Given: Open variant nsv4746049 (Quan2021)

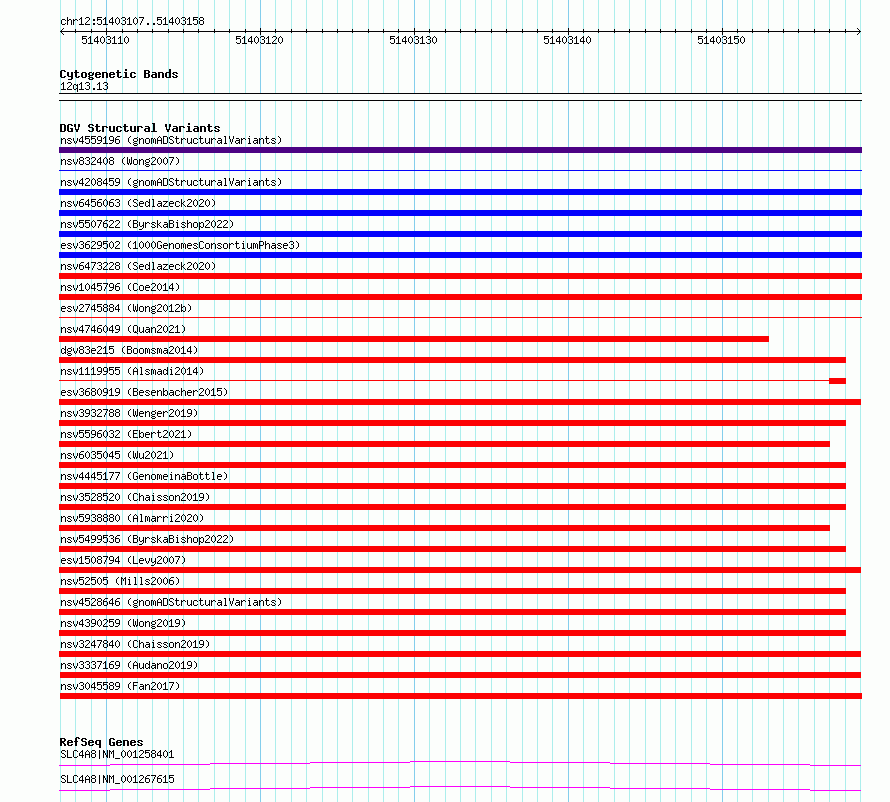Looking at the screenshot, I should pos(123,329).
